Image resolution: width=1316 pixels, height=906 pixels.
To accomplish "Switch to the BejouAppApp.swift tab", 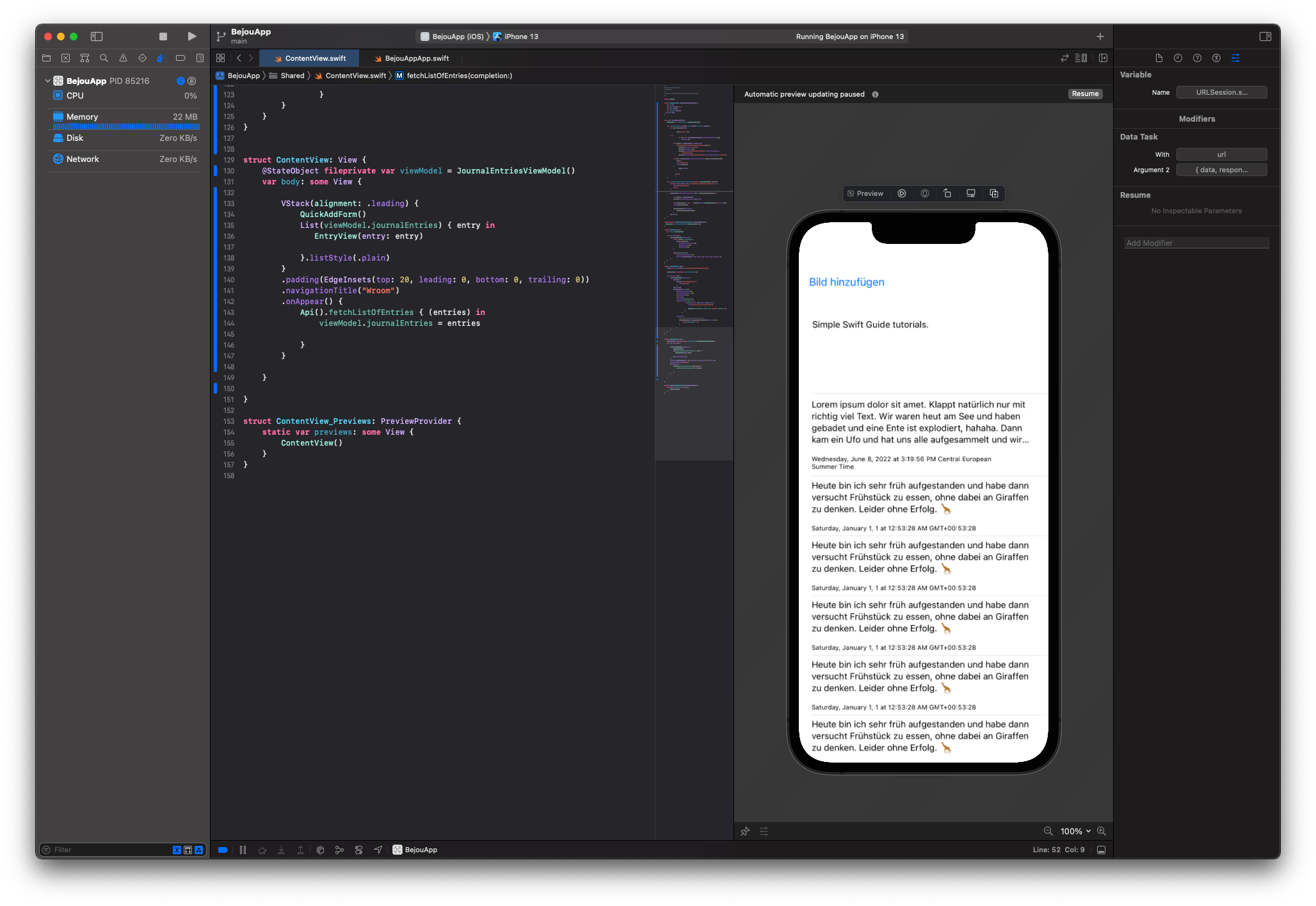I will coord(415,58).
